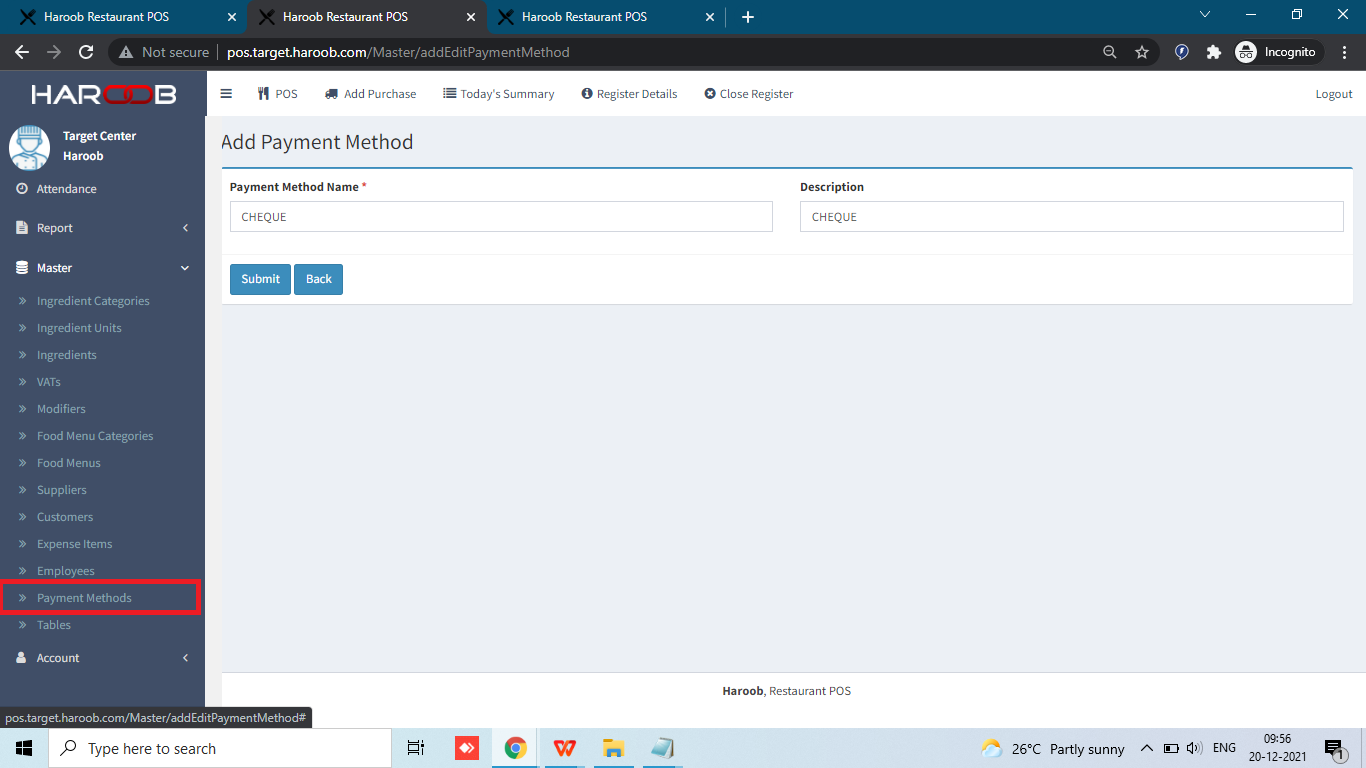Open Register Details
This screenshot has height=768, width=1366.
pyautogui.click(x=629, y=94)
